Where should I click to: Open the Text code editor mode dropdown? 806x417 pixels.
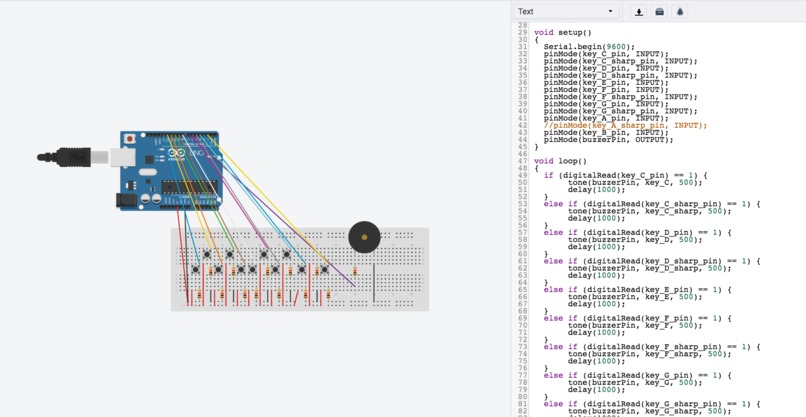[566, 11]
